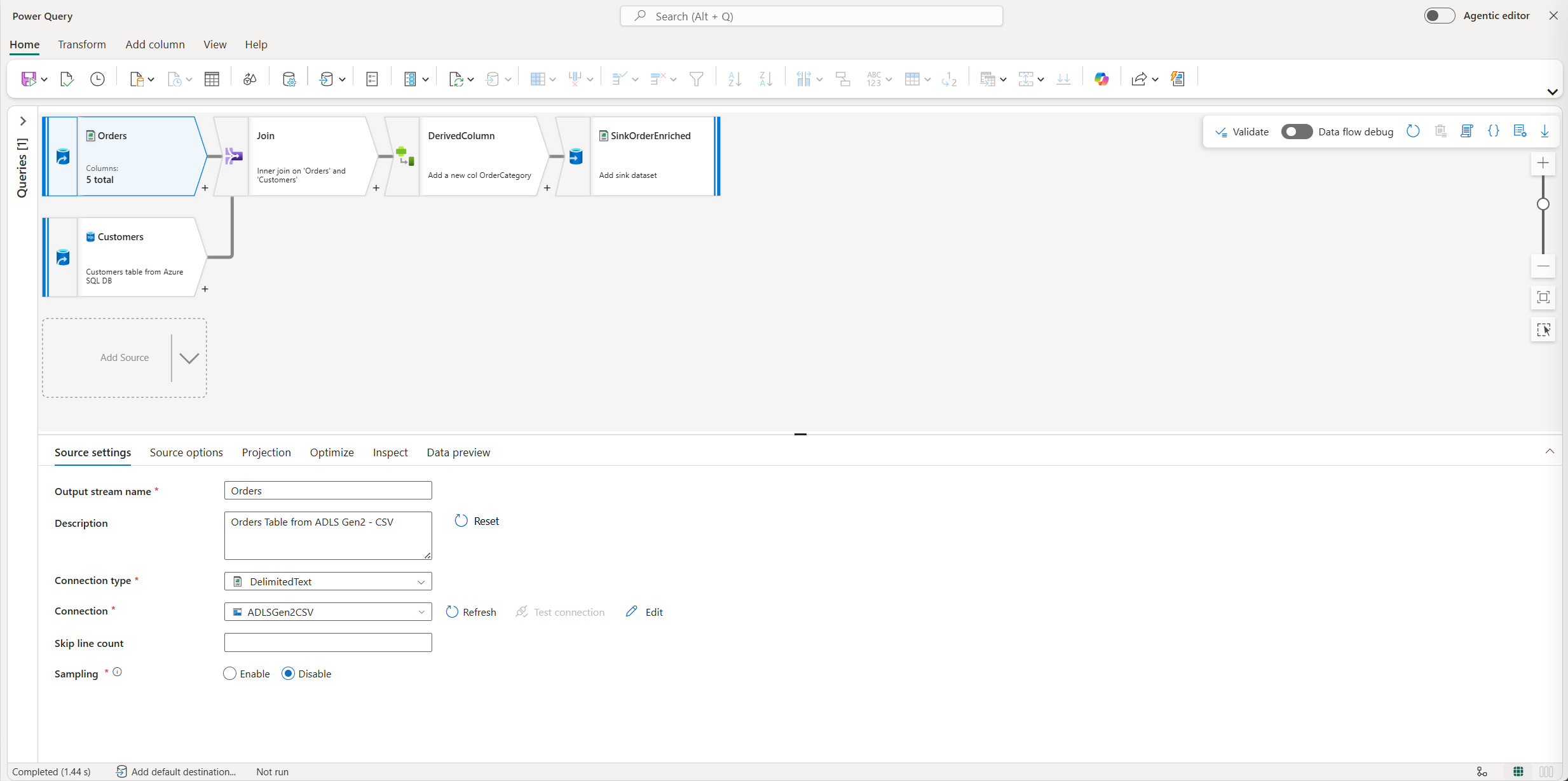Click the check/validate document icon in ribbon
The image size is (1568, 781).
pos(67,79)
